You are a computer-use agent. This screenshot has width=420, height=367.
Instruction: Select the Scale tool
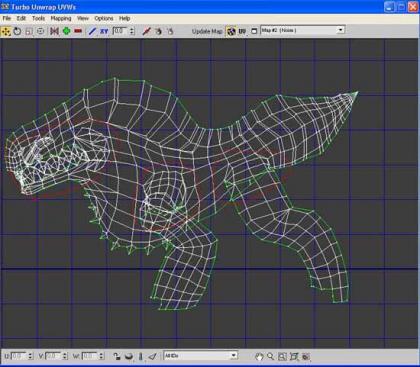click(29, 31)
